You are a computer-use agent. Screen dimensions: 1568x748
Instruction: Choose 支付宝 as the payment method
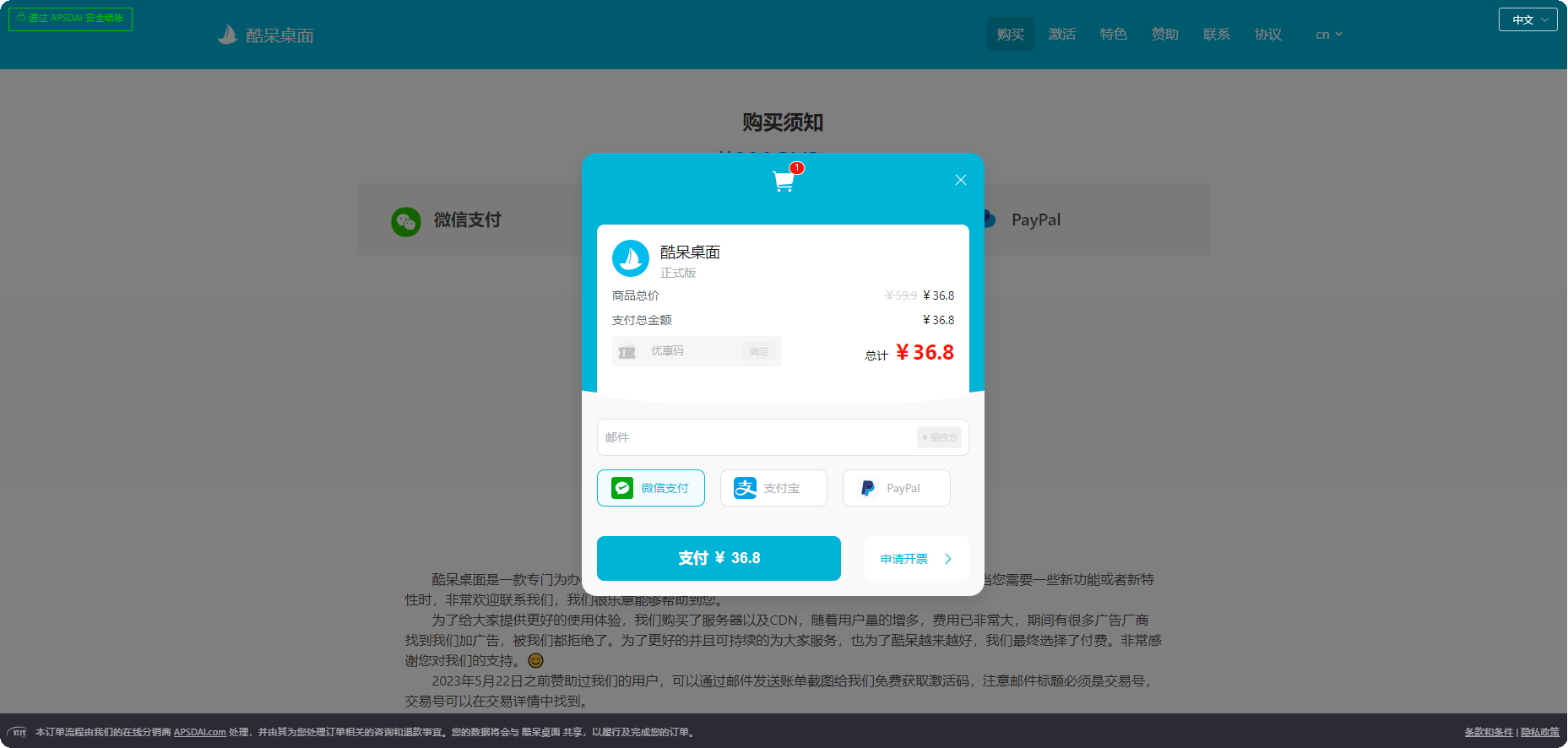[773, 488]
